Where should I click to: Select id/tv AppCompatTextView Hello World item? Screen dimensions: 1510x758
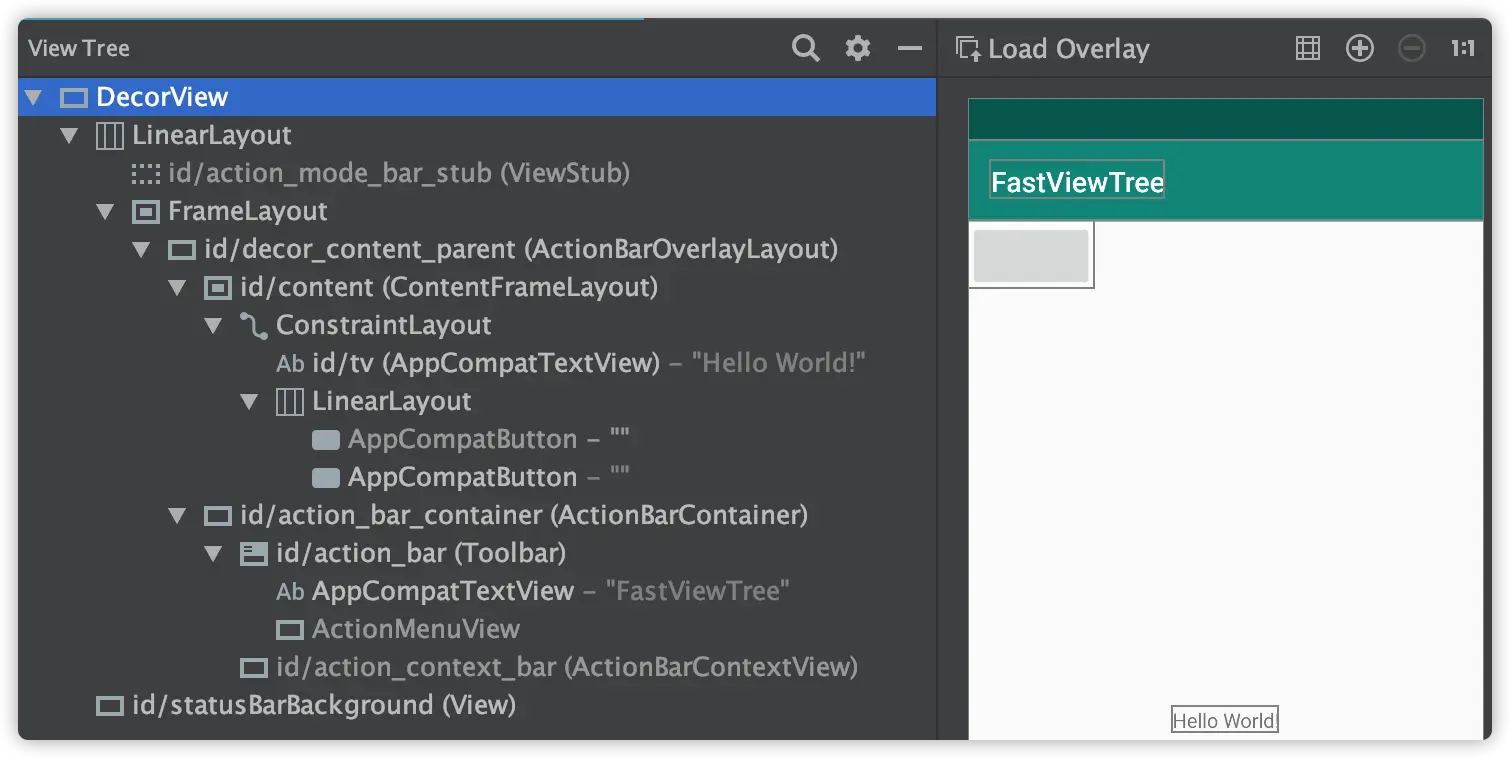tap(570, 363)
